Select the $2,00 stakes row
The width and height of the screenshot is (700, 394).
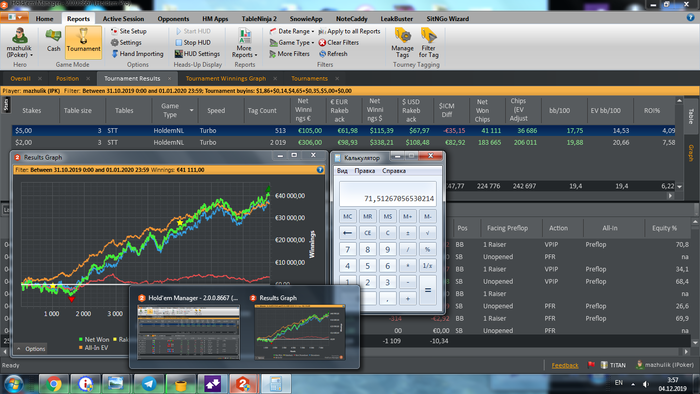coord(343,142)
